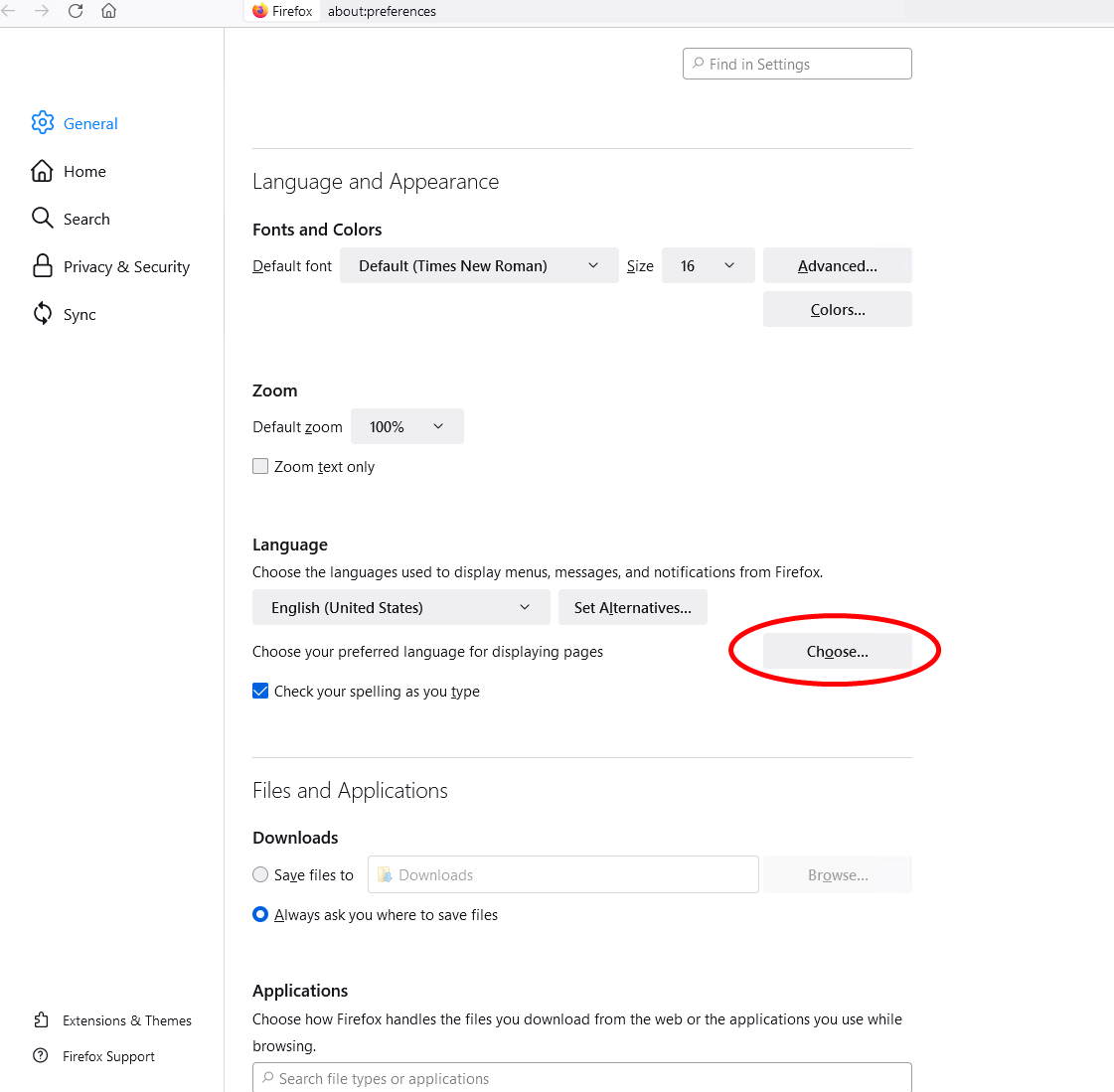Viewport: 1114px width, 1092px height.
Task: Click the Firefox Support help icon
Action: (41, 1056)
